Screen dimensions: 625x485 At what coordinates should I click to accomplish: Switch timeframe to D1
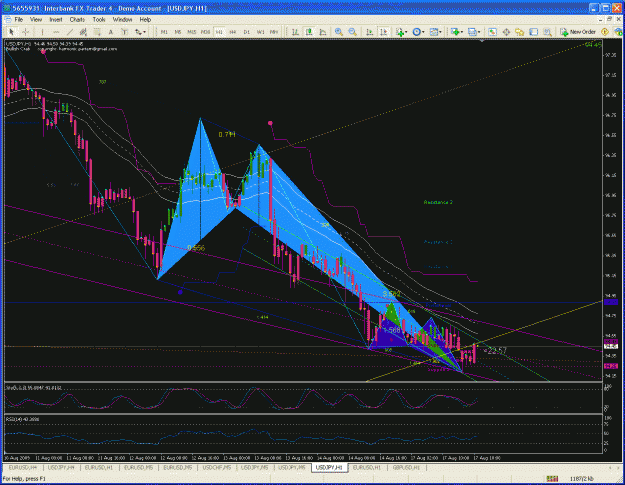coord(247,32)
